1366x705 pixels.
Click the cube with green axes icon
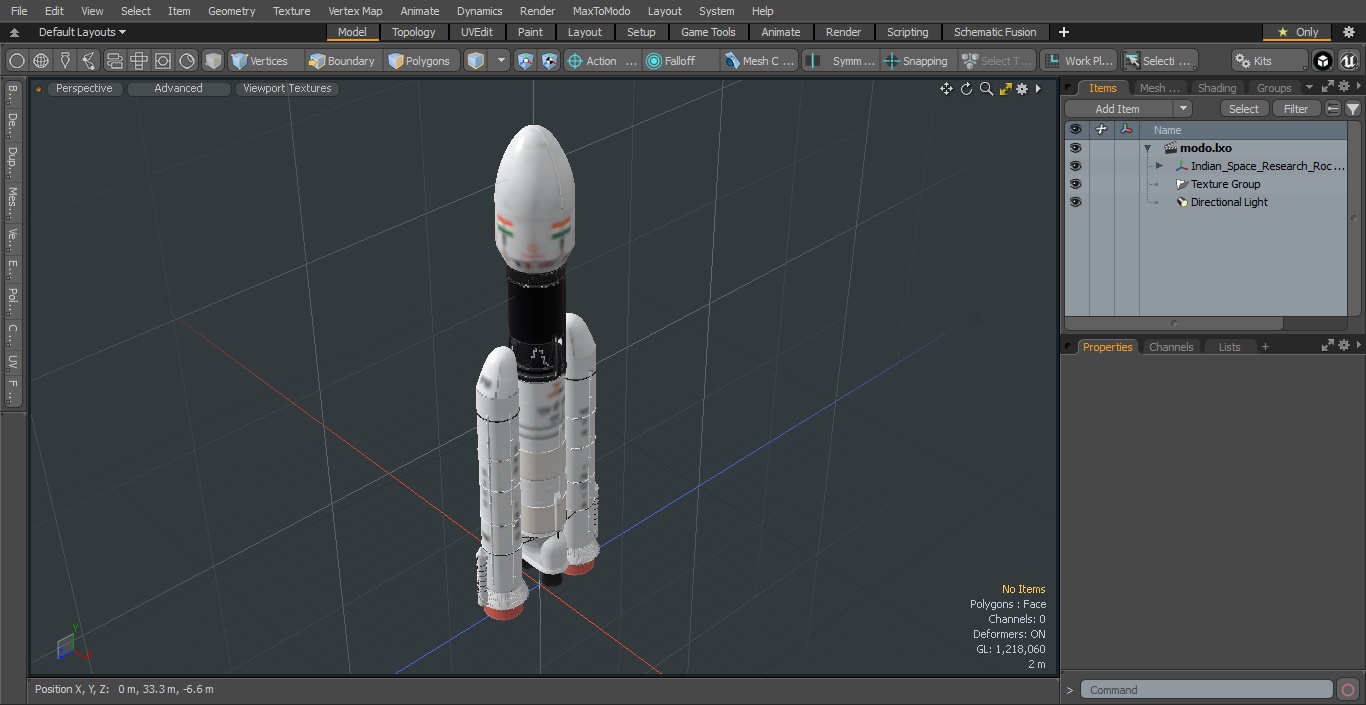525,61
